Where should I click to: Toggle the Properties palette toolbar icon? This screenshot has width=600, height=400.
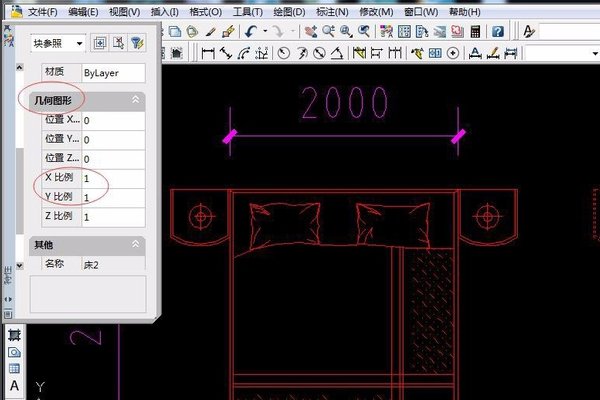coord(386,31)
